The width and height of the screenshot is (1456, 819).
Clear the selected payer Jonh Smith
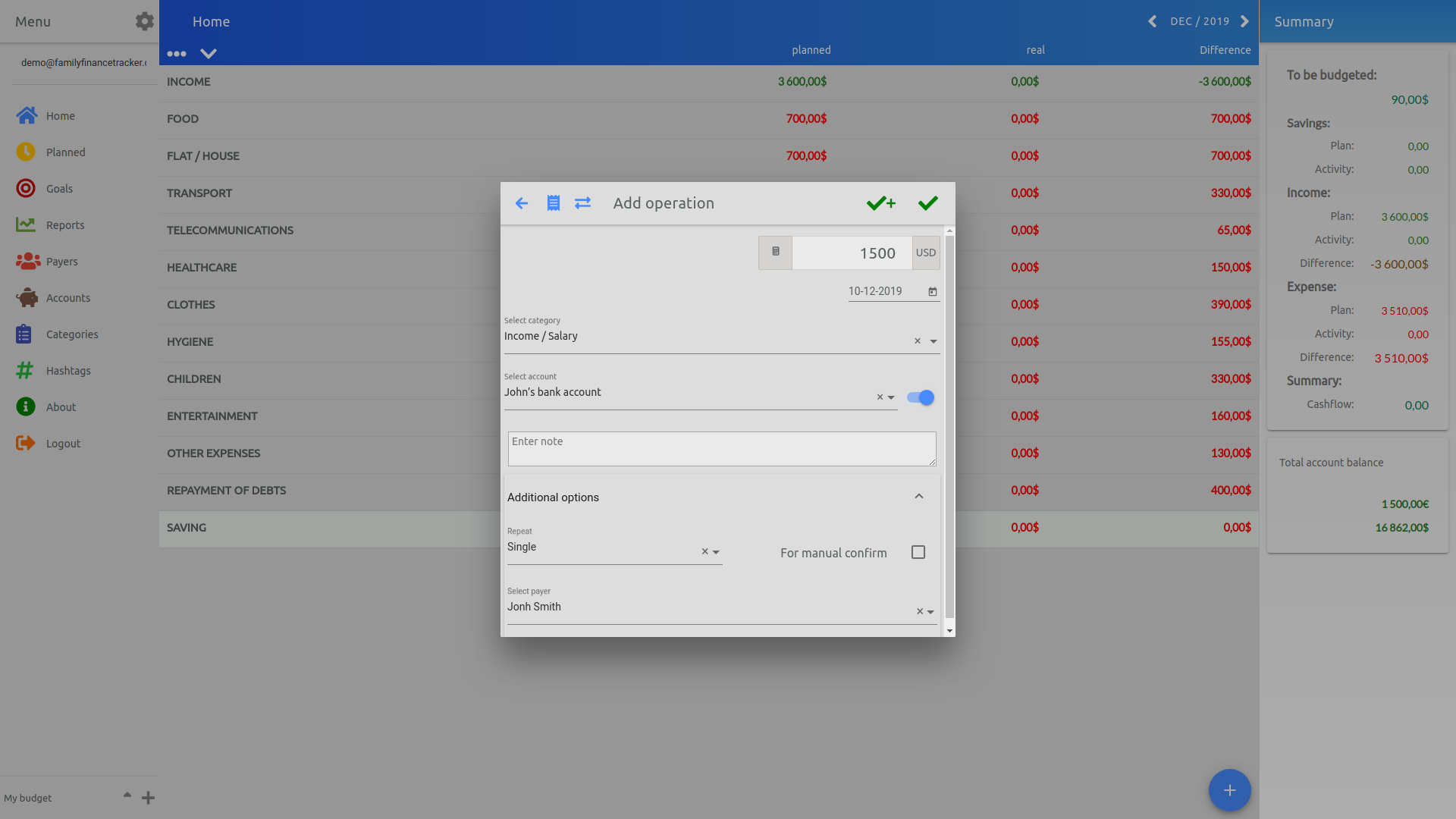(919, 611)
